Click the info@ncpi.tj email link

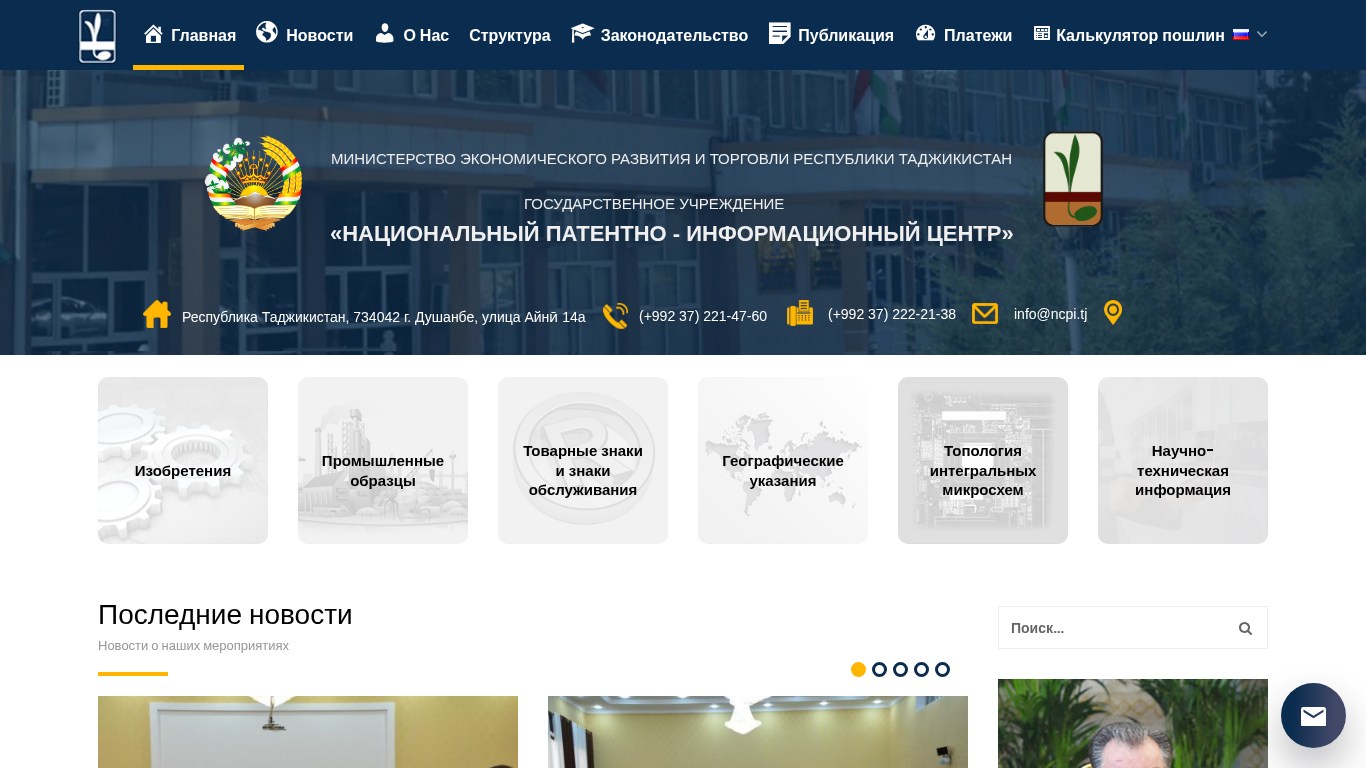(1050, 314)
